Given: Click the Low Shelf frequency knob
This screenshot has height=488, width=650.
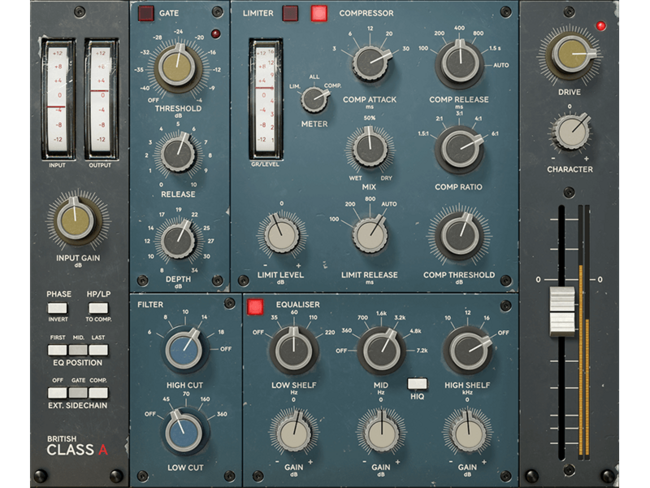Looking at the screenshot, I should (293, 351).
